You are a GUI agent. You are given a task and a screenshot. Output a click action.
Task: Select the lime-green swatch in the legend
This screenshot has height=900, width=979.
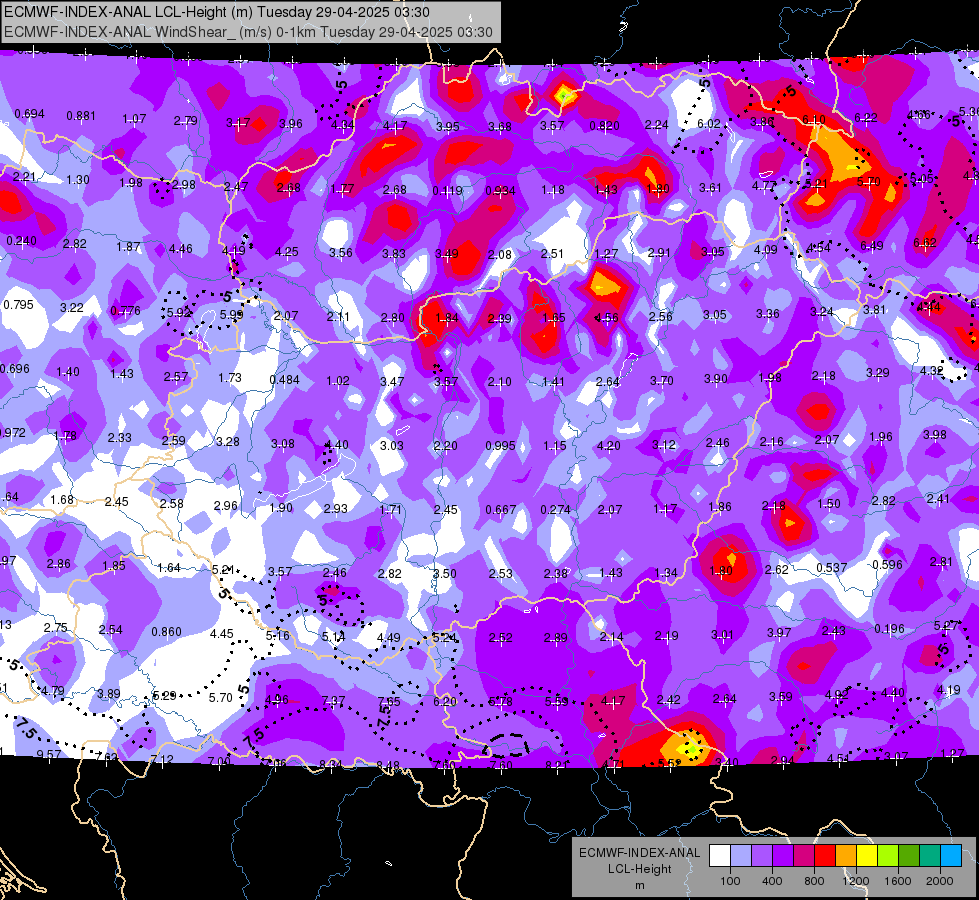click(888, 856)
